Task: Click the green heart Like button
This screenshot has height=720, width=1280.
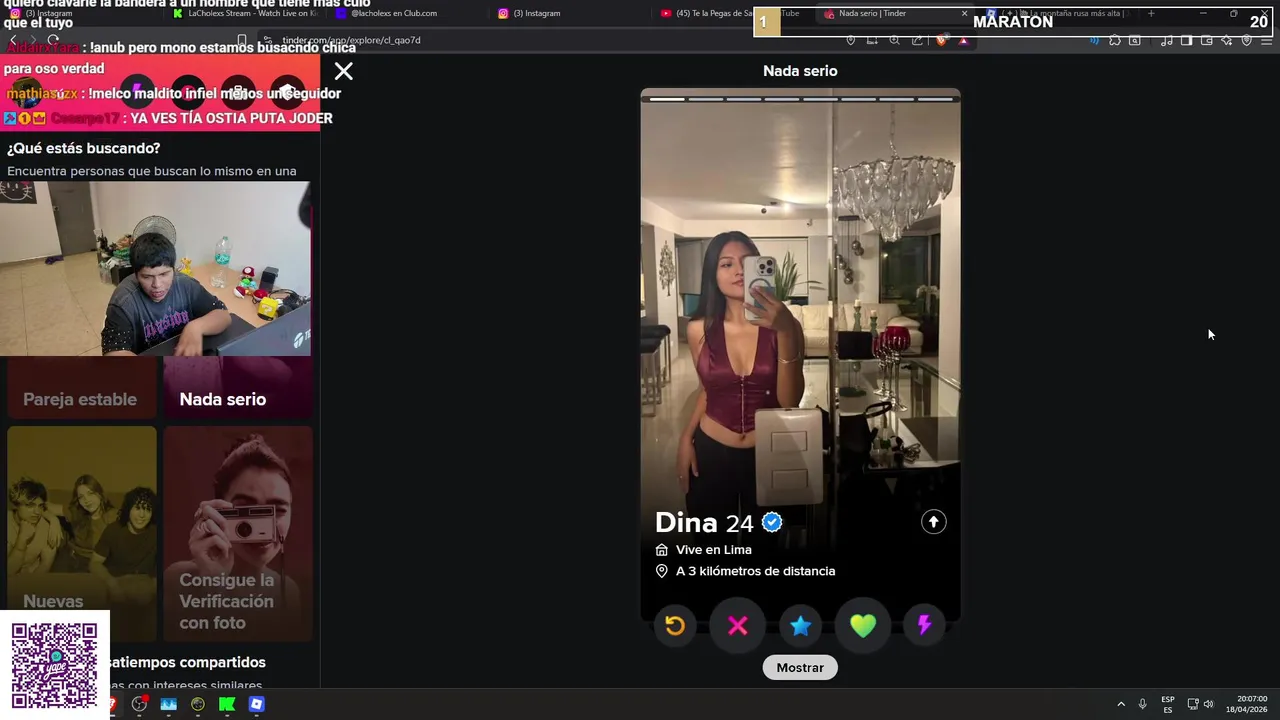Action: [863, 626]
